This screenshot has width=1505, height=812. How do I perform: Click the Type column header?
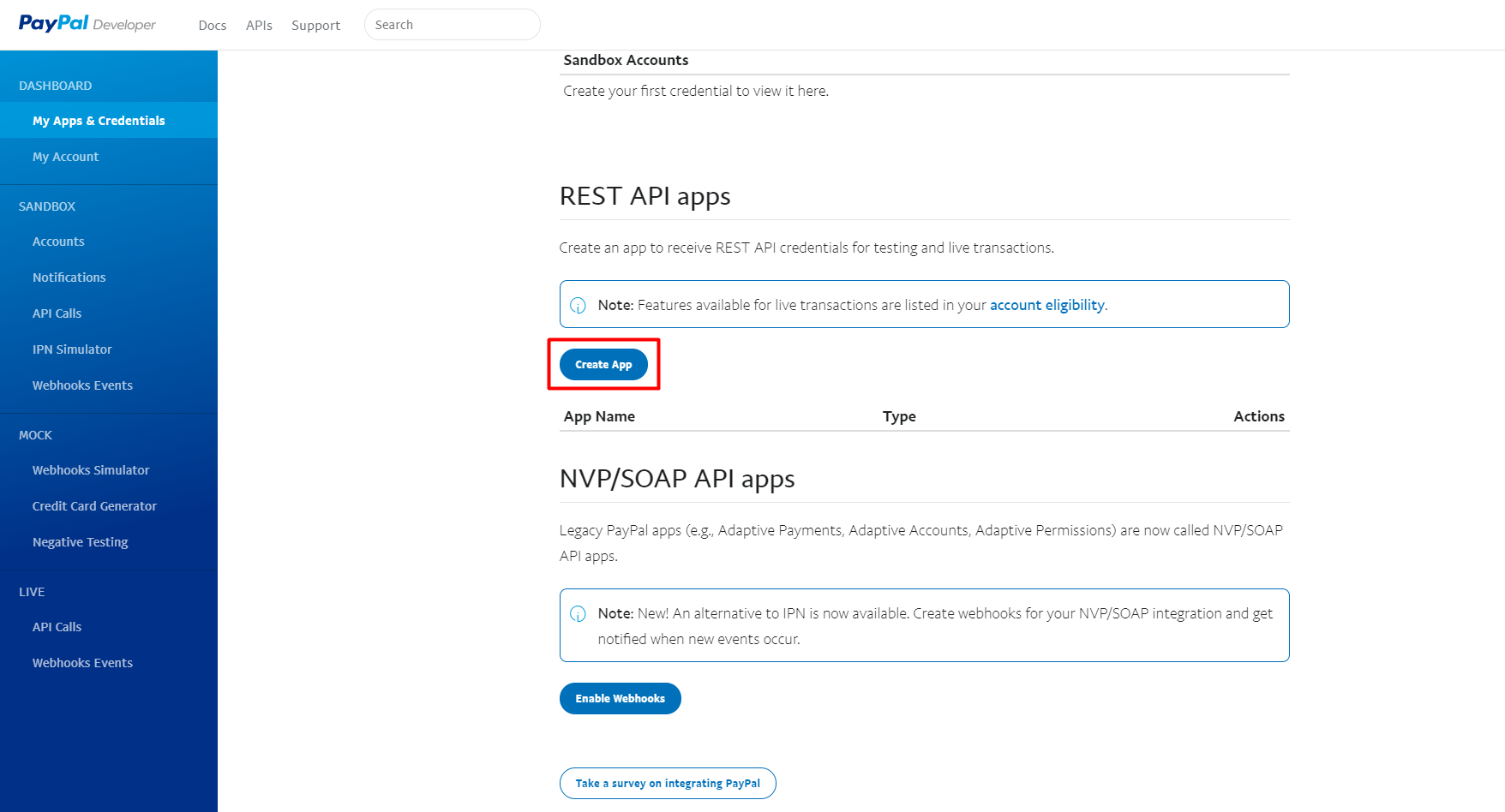(899, 416)
